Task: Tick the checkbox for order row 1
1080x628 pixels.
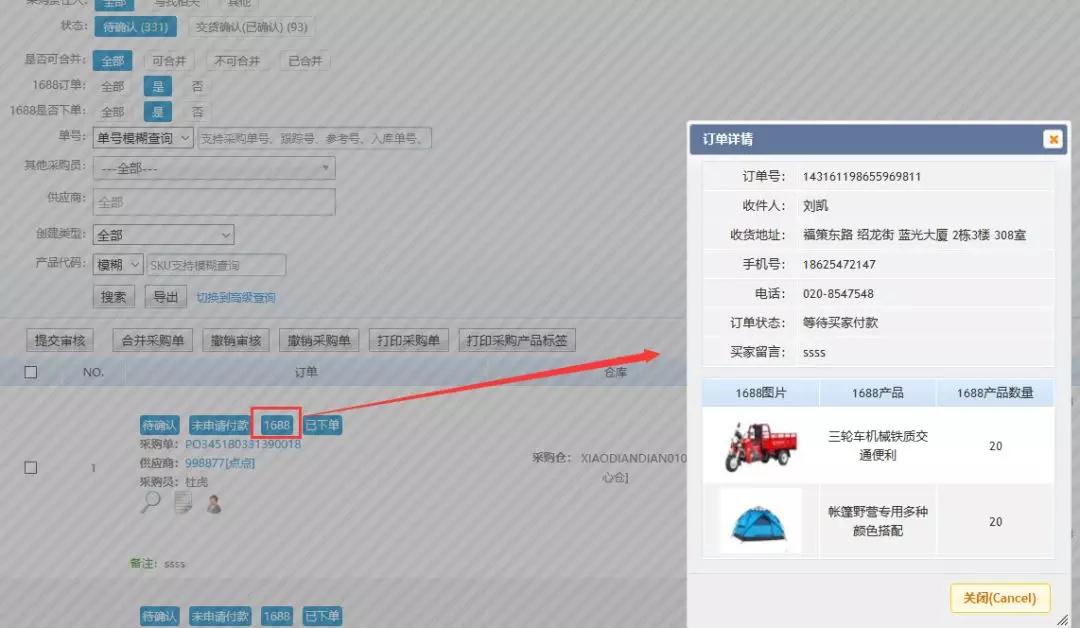Action: pyautogui.click(x=31, y=467)
